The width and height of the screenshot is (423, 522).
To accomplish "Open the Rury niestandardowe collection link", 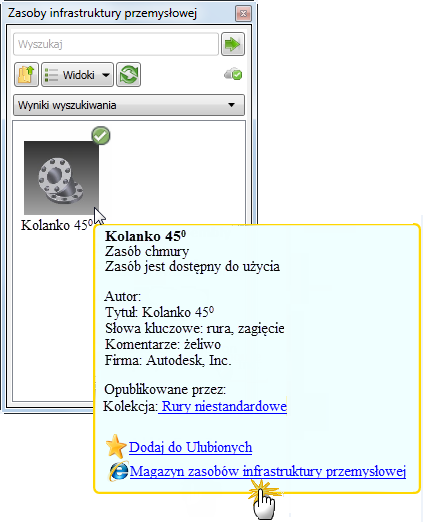I will click(223, 406).
